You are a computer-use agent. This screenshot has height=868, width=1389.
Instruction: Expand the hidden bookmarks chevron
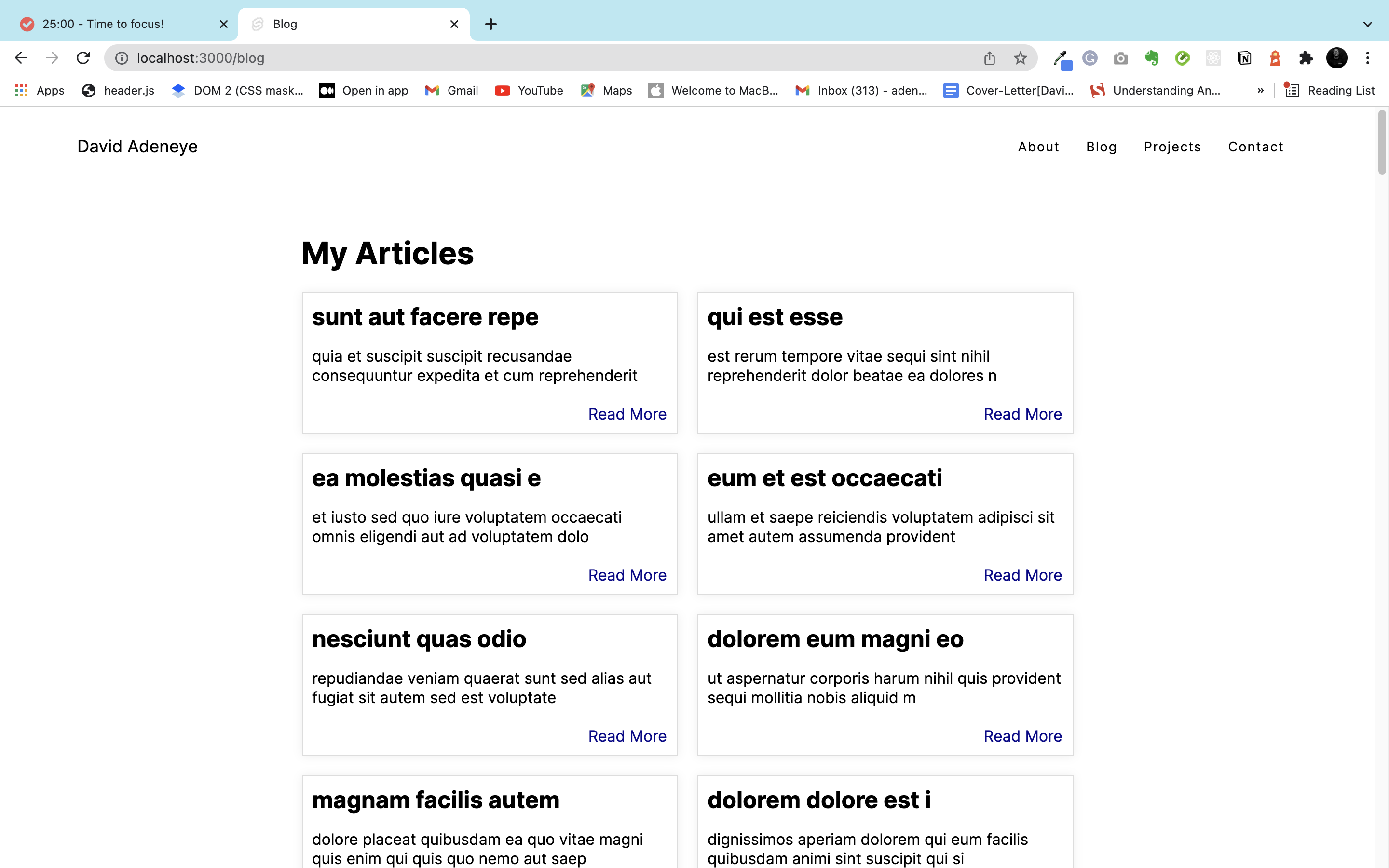1260,91
